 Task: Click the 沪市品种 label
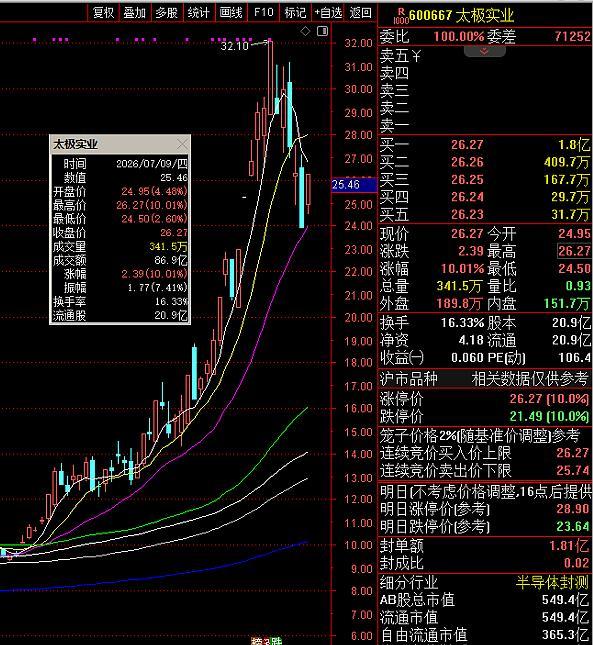(408, 379)
